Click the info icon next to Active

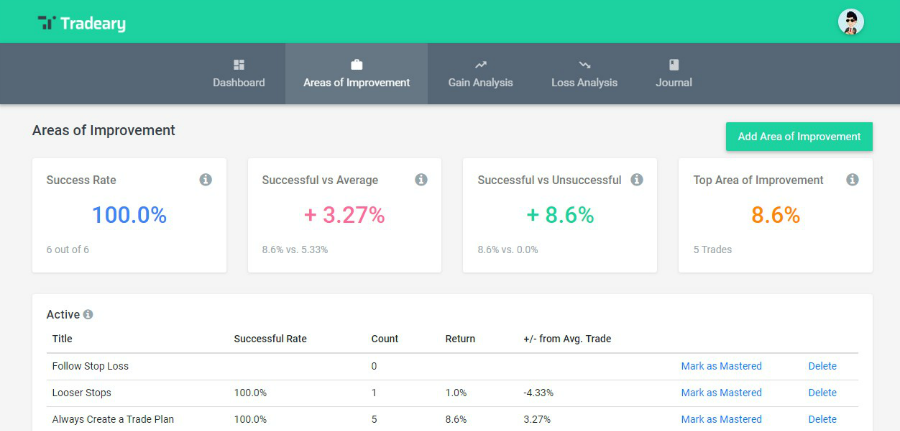coord(88,314)
